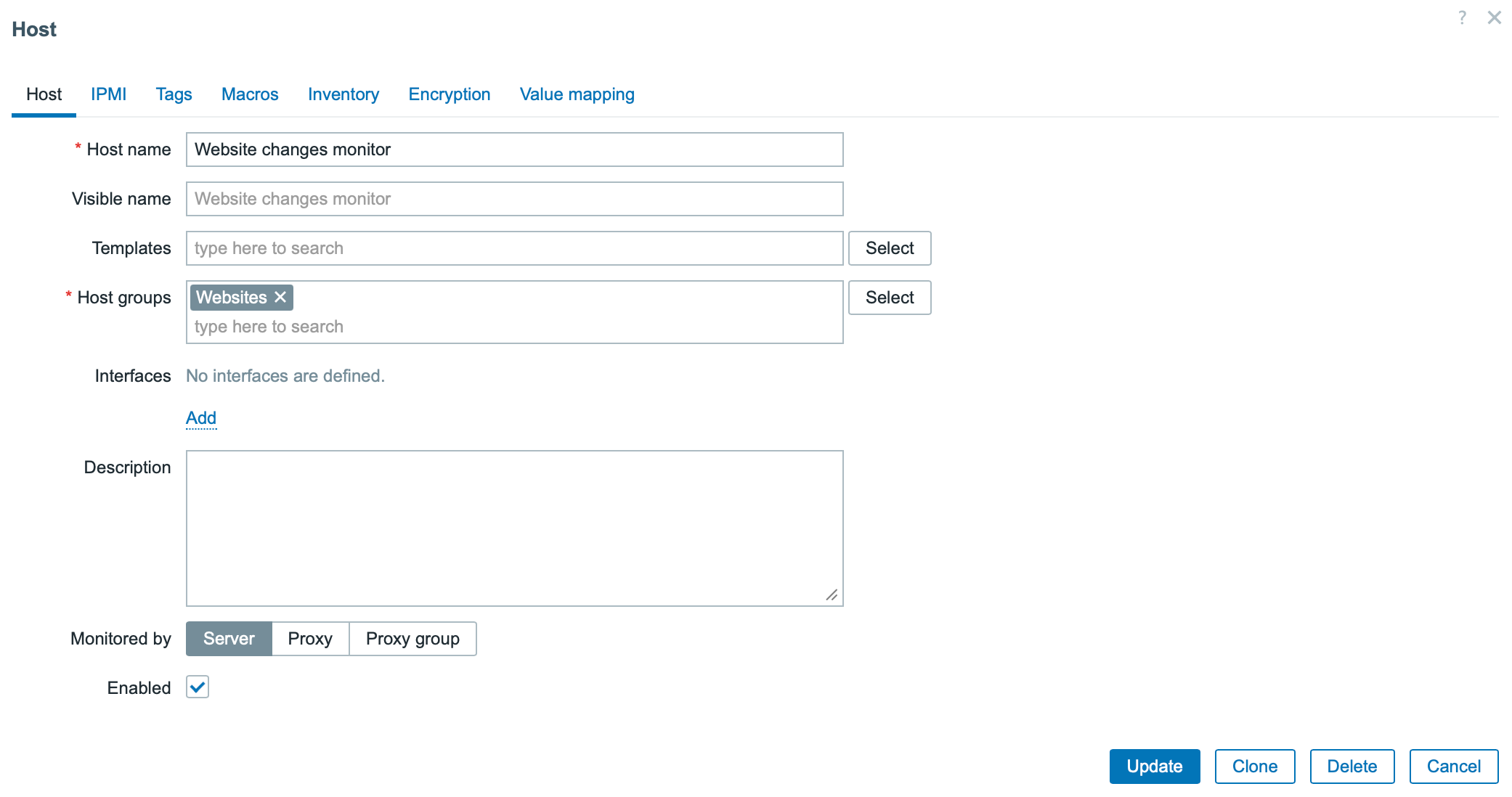Click the help question mark icon
Viewport: 1512px width, 797px height.
coord(1462,17)
